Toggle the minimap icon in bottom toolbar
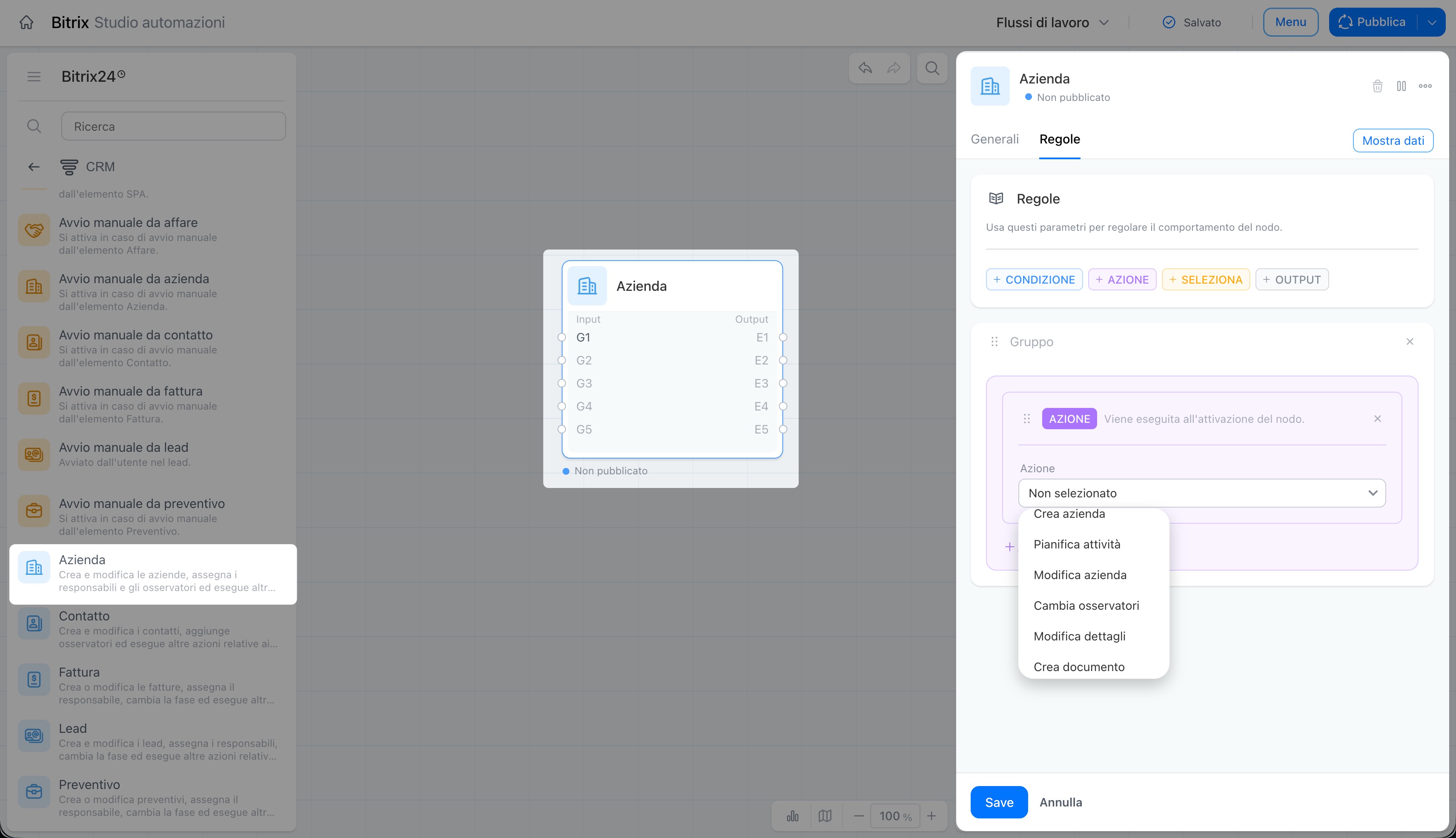 click(x=825, y=815)
